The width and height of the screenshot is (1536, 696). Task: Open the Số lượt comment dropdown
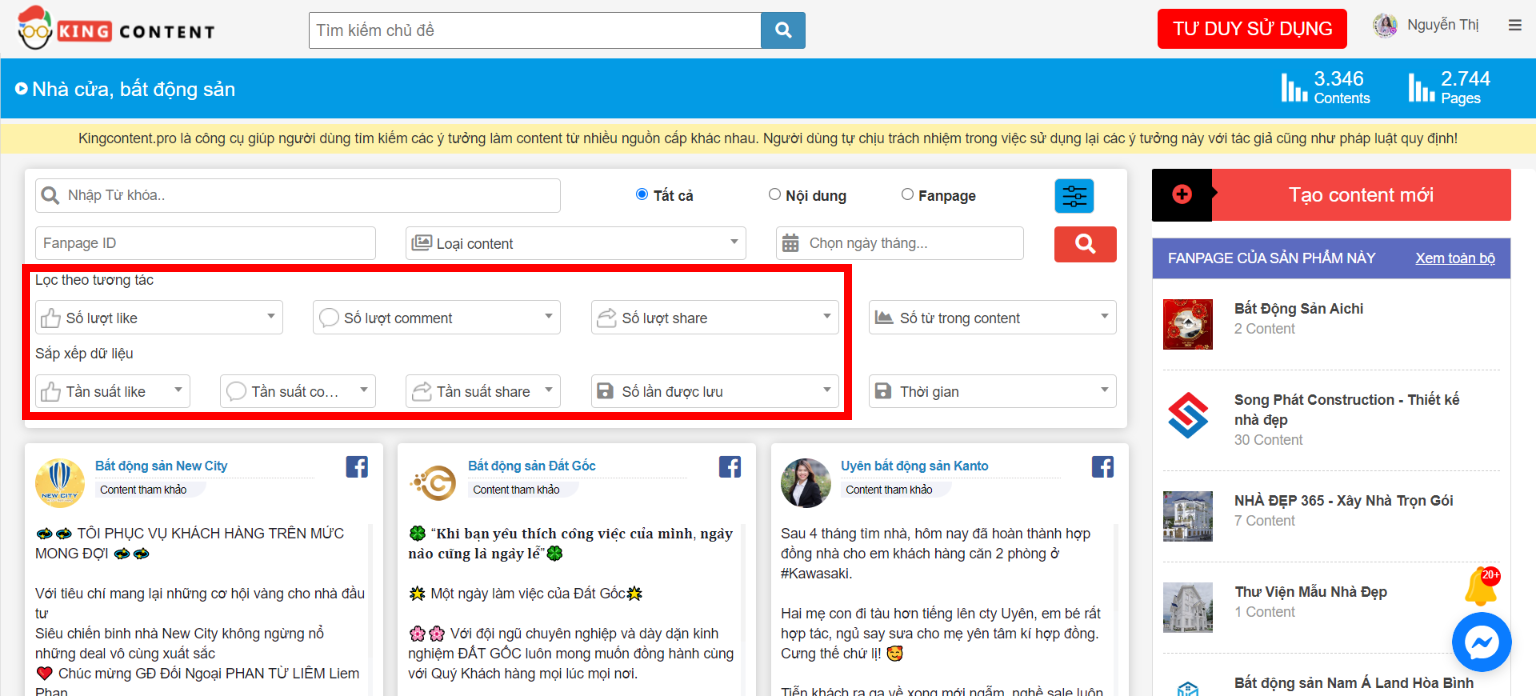[437, 317]
